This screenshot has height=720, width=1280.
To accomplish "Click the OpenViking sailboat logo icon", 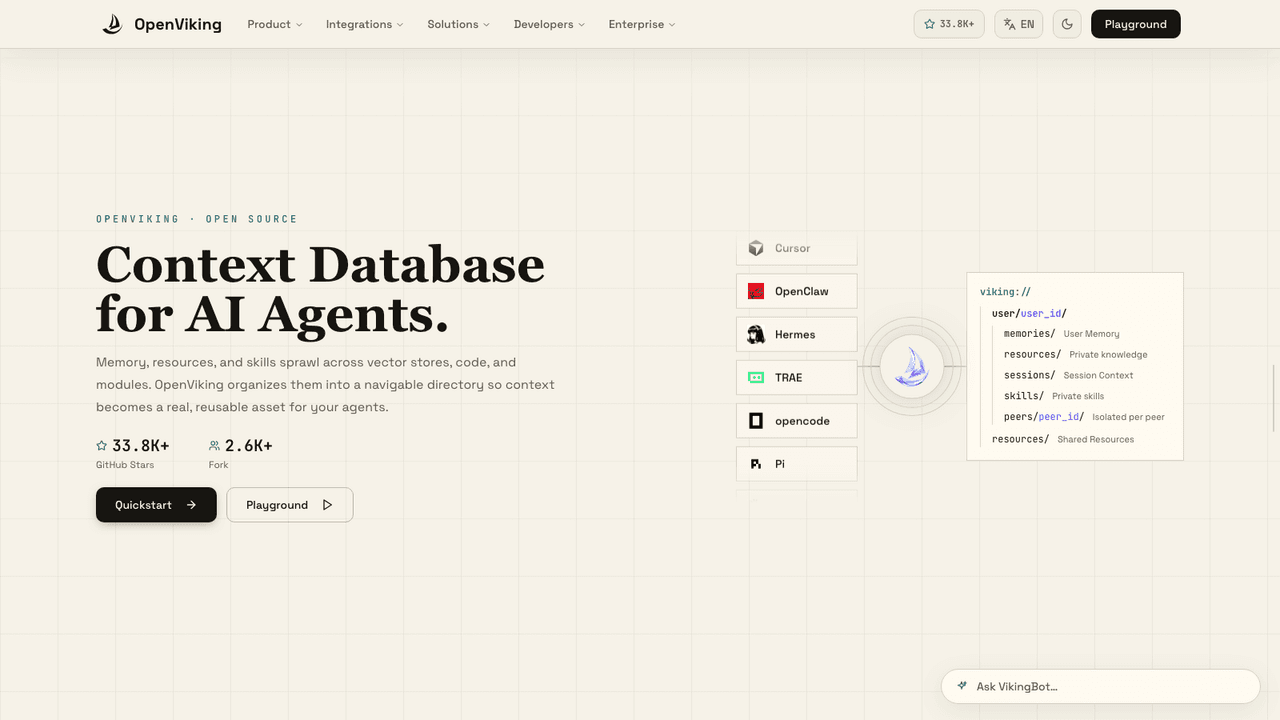I will point(112,24).
